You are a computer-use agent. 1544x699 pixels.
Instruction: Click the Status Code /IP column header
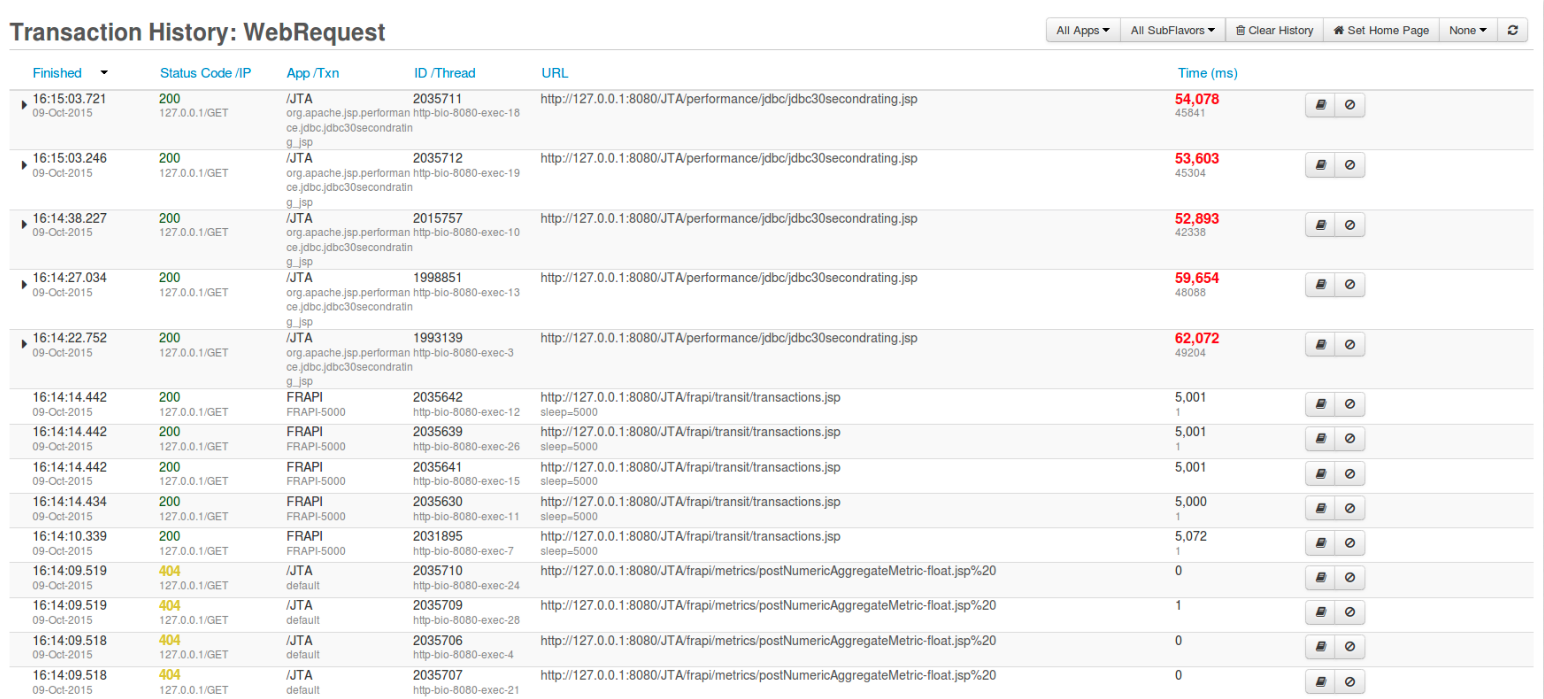(205, 72)
